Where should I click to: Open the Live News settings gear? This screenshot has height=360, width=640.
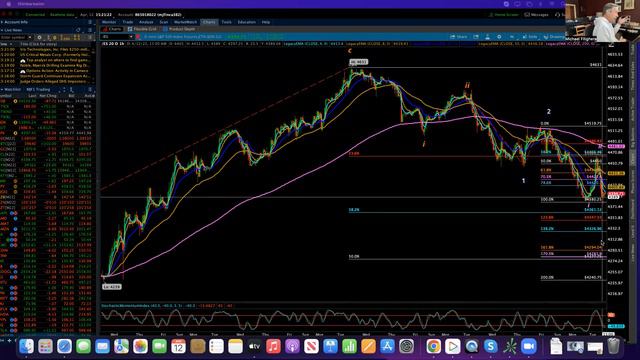pos(40,38)
